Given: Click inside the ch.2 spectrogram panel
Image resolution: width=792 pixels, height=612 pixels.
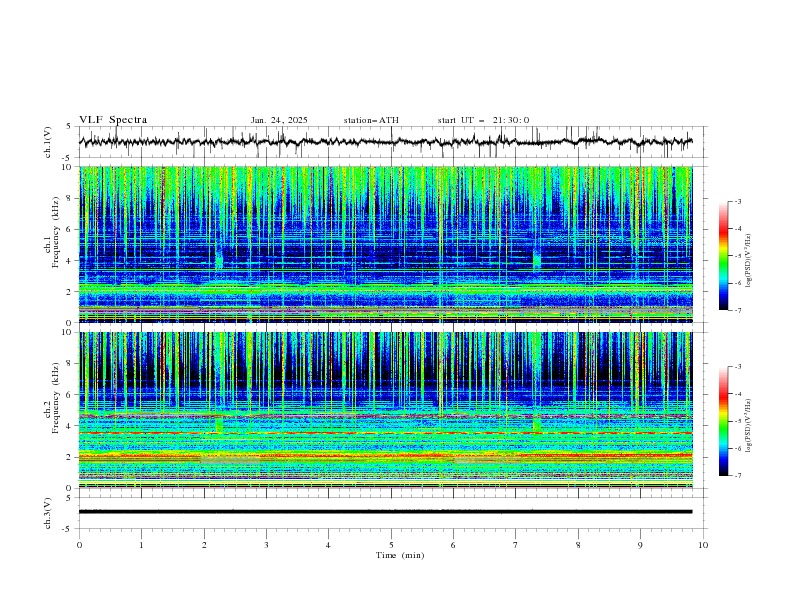Looking at the screenshot, I should click(386, 410).
